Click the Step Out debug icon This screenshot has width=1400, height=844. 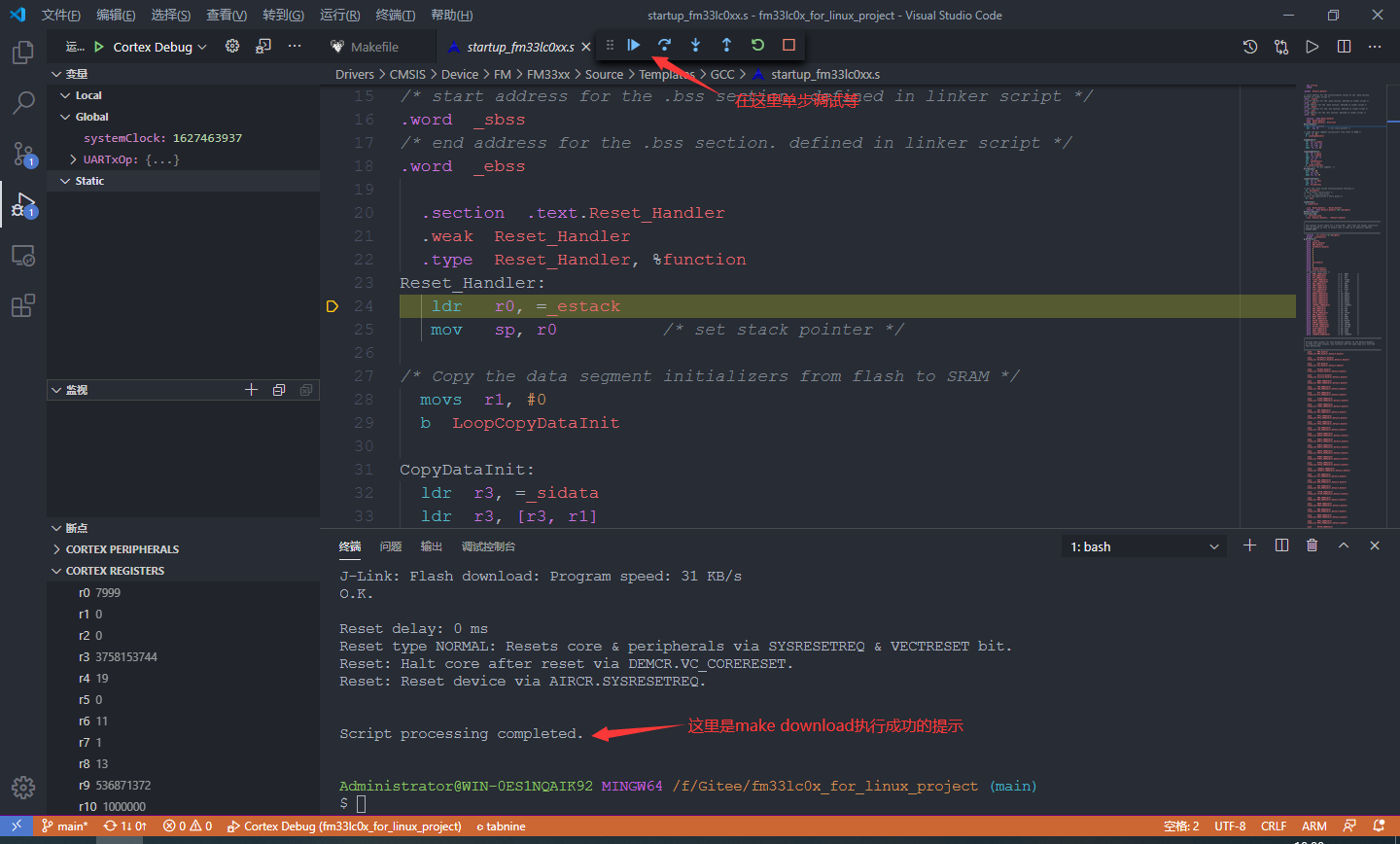pyautogui.click(x=726, y=45)
